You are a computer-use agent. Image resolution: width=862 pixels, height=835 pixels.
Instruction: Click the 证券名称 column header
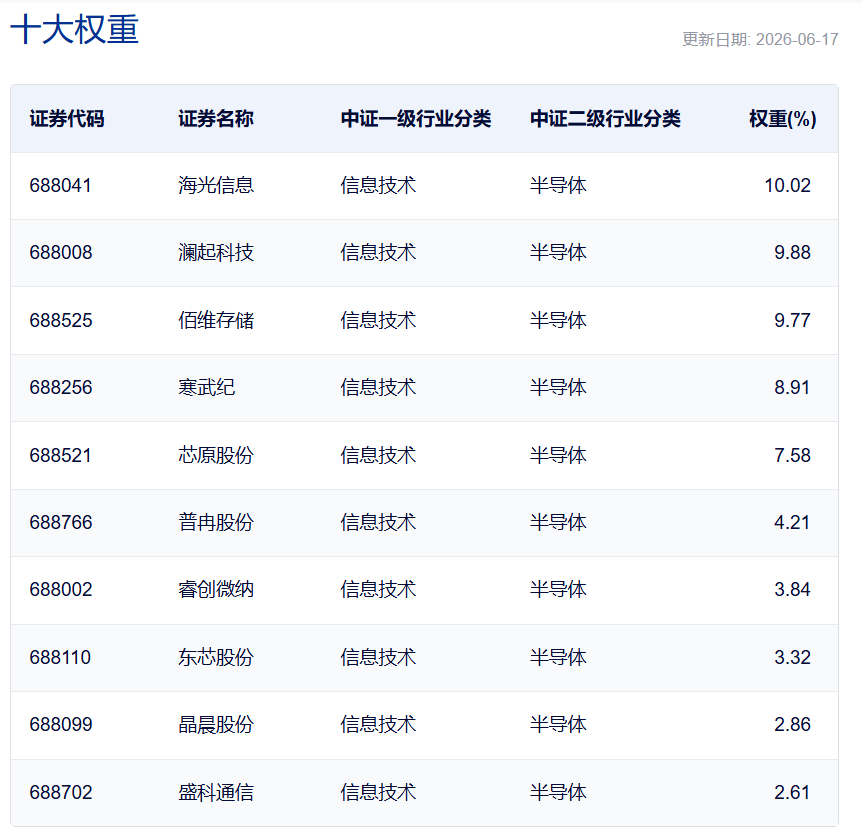click(216, 119)
